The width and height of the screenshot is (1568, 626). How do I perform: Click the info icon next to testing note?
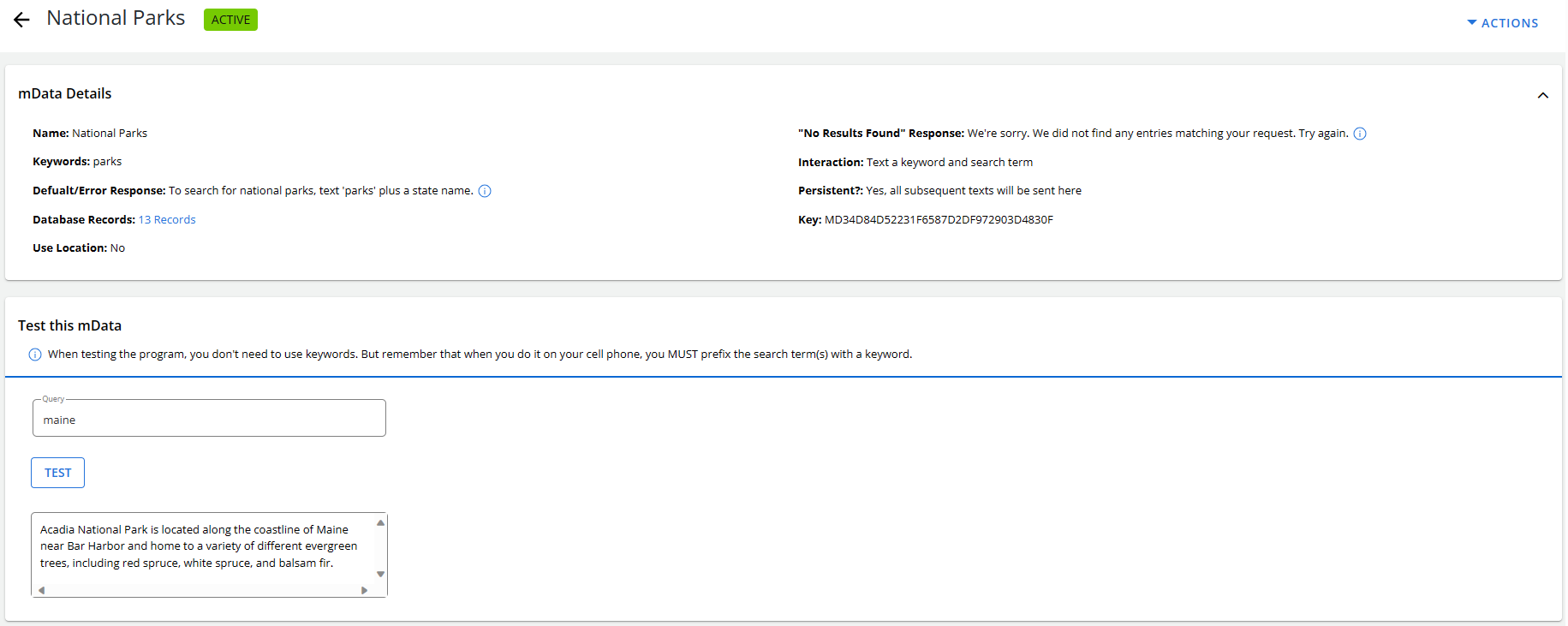[35, 355]
